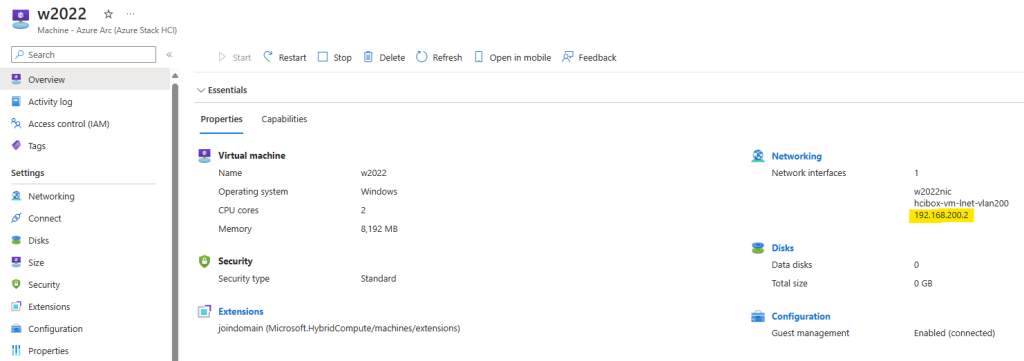1024x361 pixels.
Task: Click the Restart icon in the toolbar
Action: point(268,57)
